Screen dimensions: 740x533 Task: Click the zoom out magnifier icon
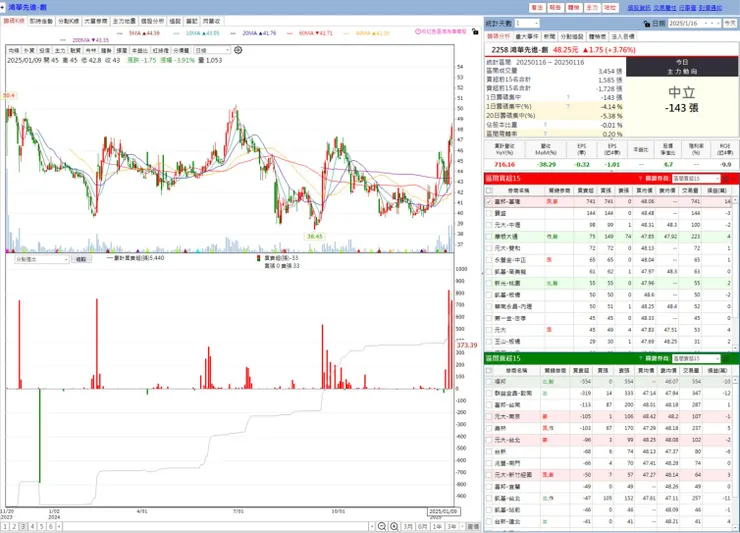coord(382,526)
